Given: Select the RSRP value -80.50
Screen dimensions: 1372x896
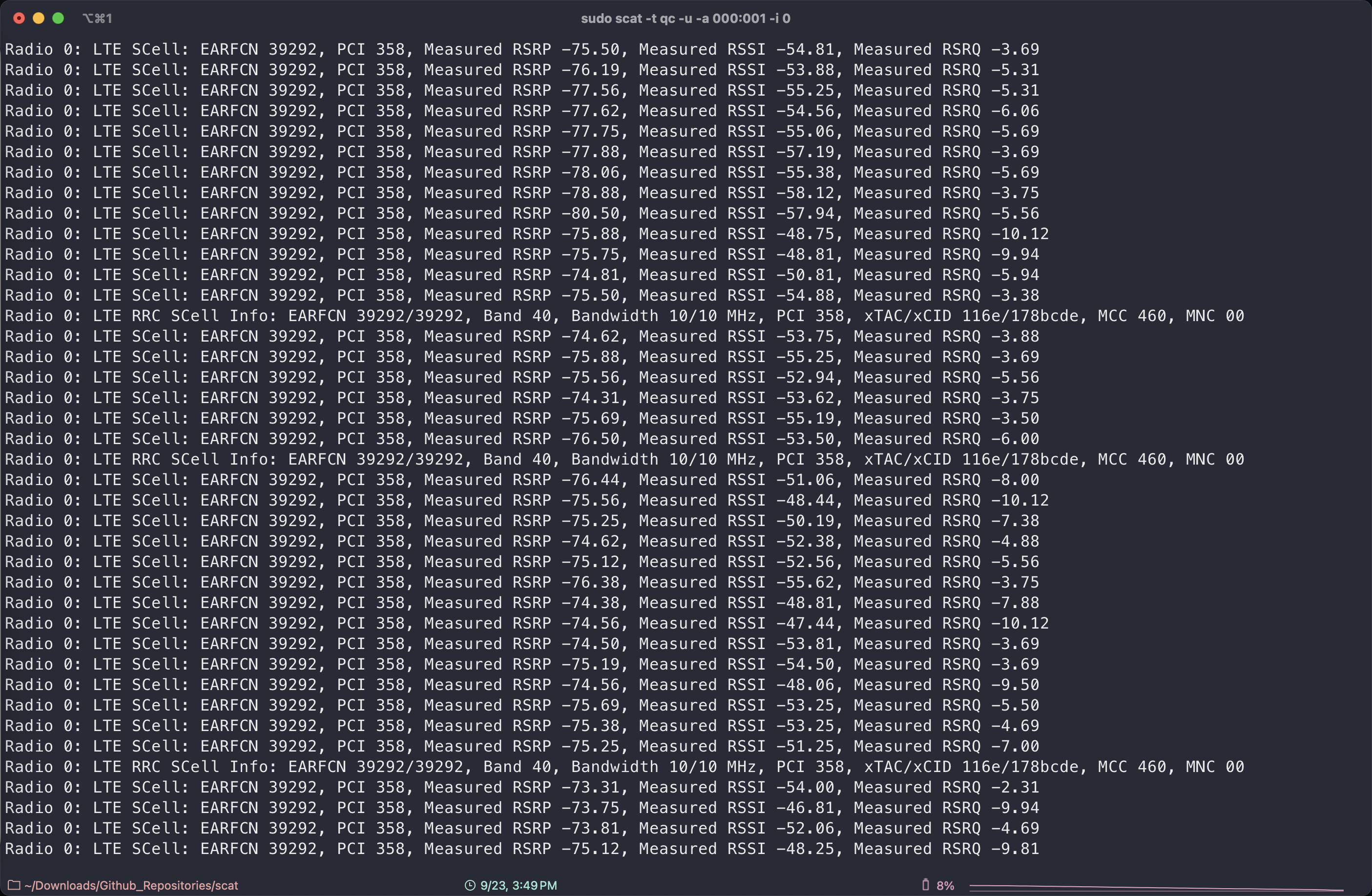Looking at the screenshot, I should click(x=590, y=213).
